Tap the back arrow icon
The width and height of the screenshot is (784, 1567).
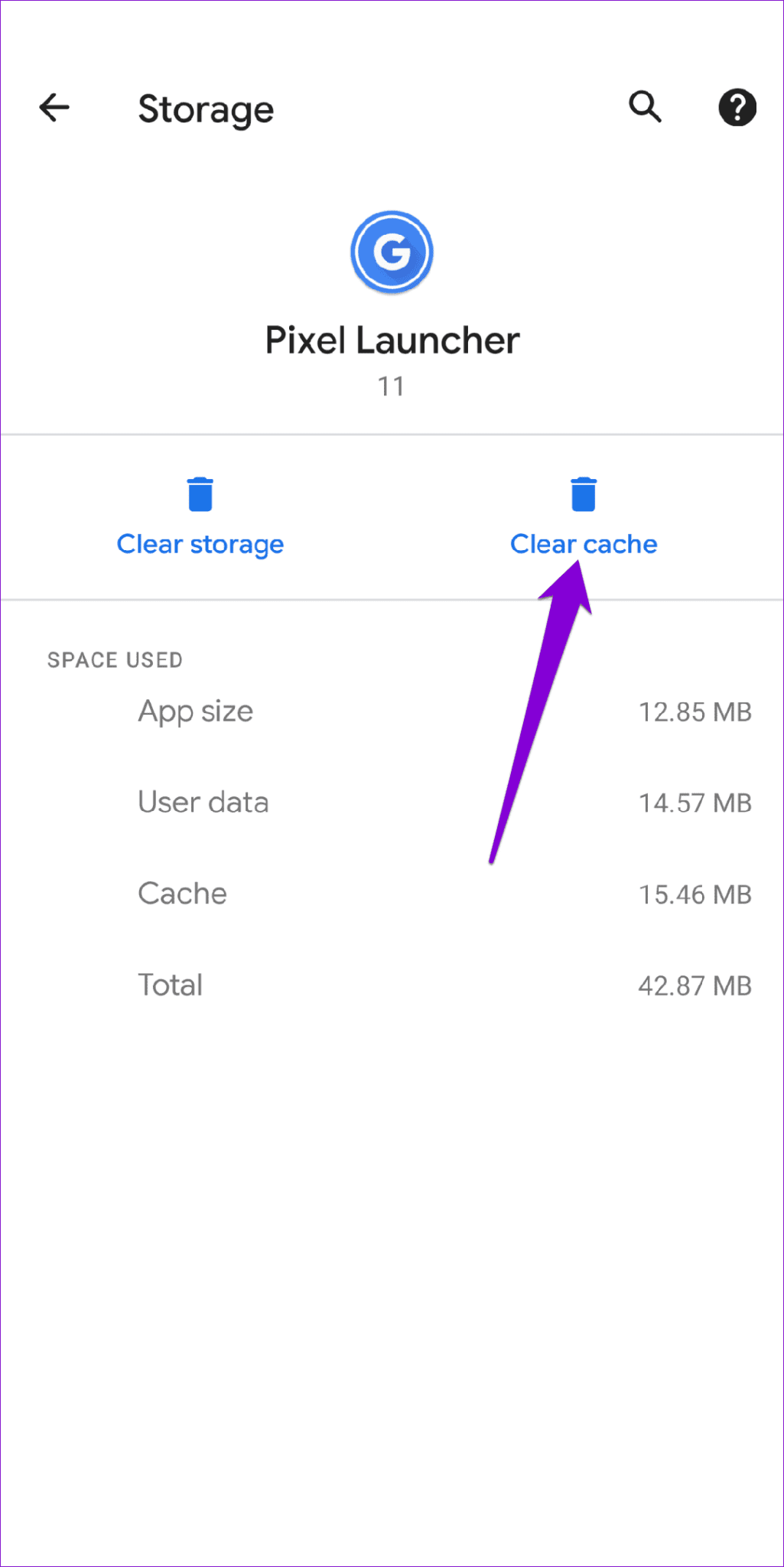coord(54,108)
